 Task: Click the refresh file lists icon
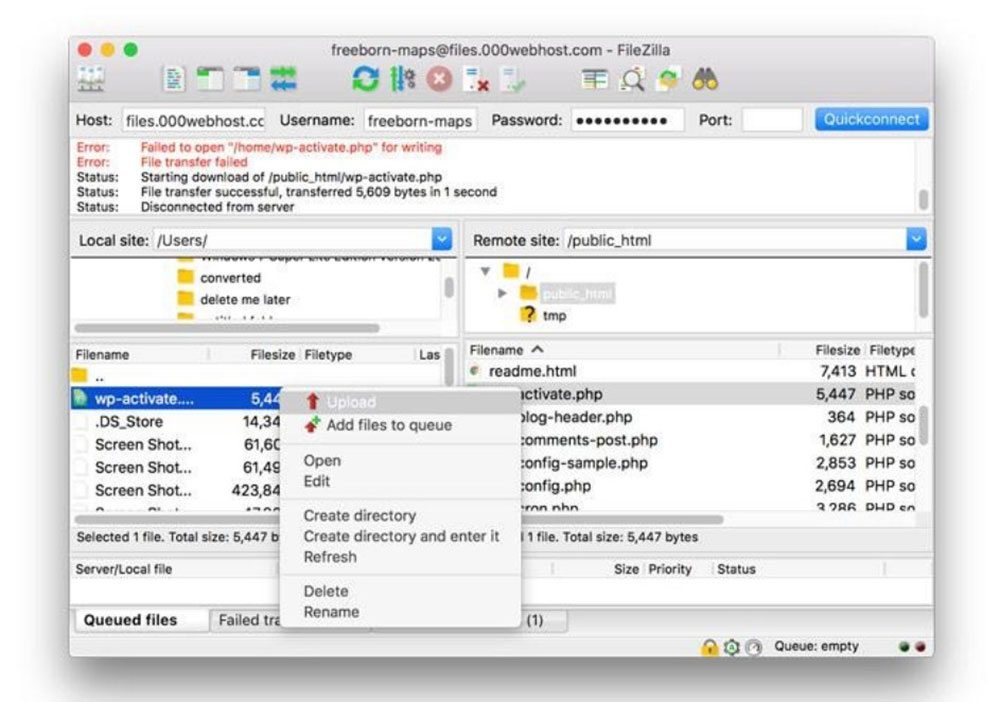(367, 80)
